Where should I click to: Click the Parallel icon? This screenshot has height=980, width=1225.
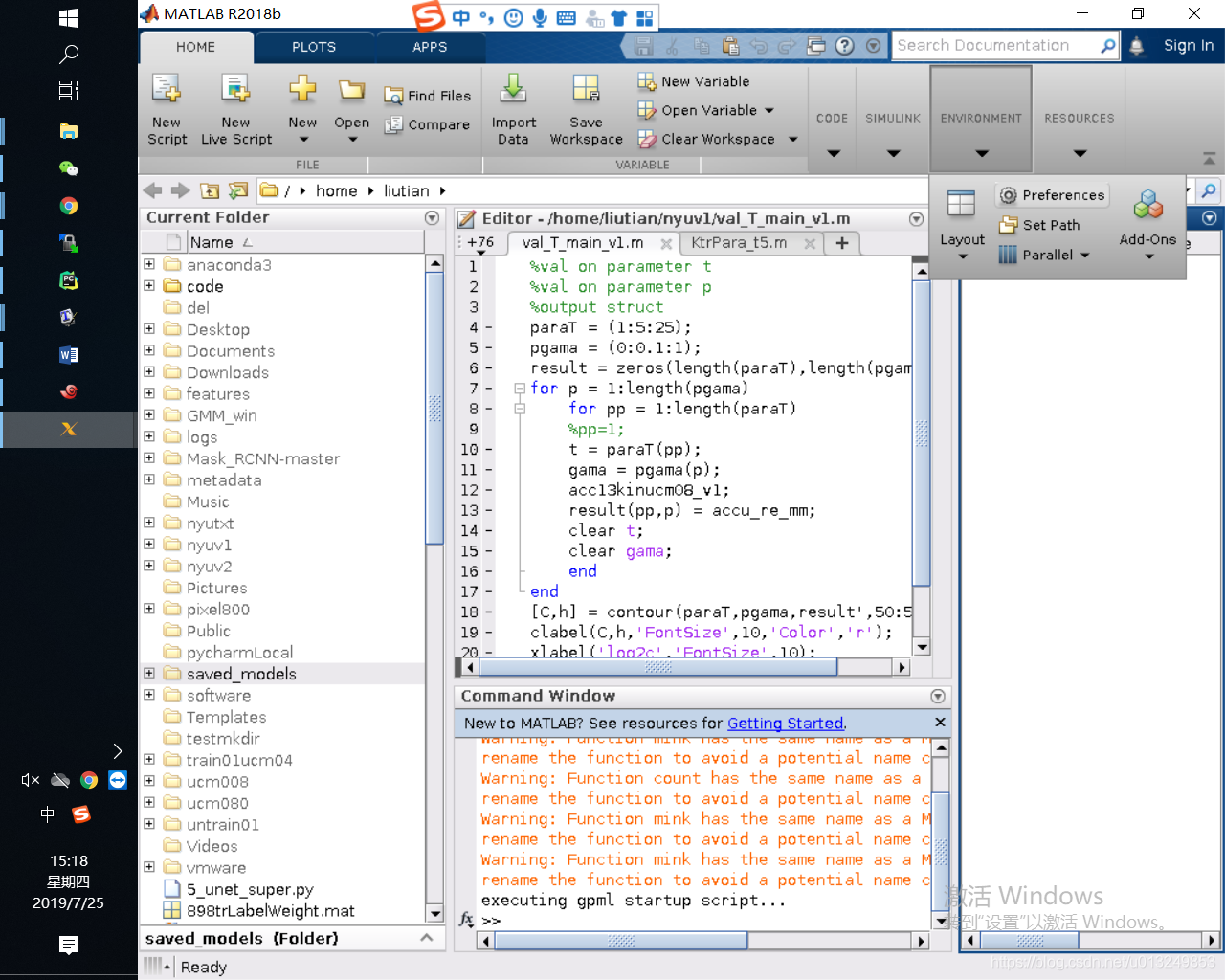pos(1007,255)
